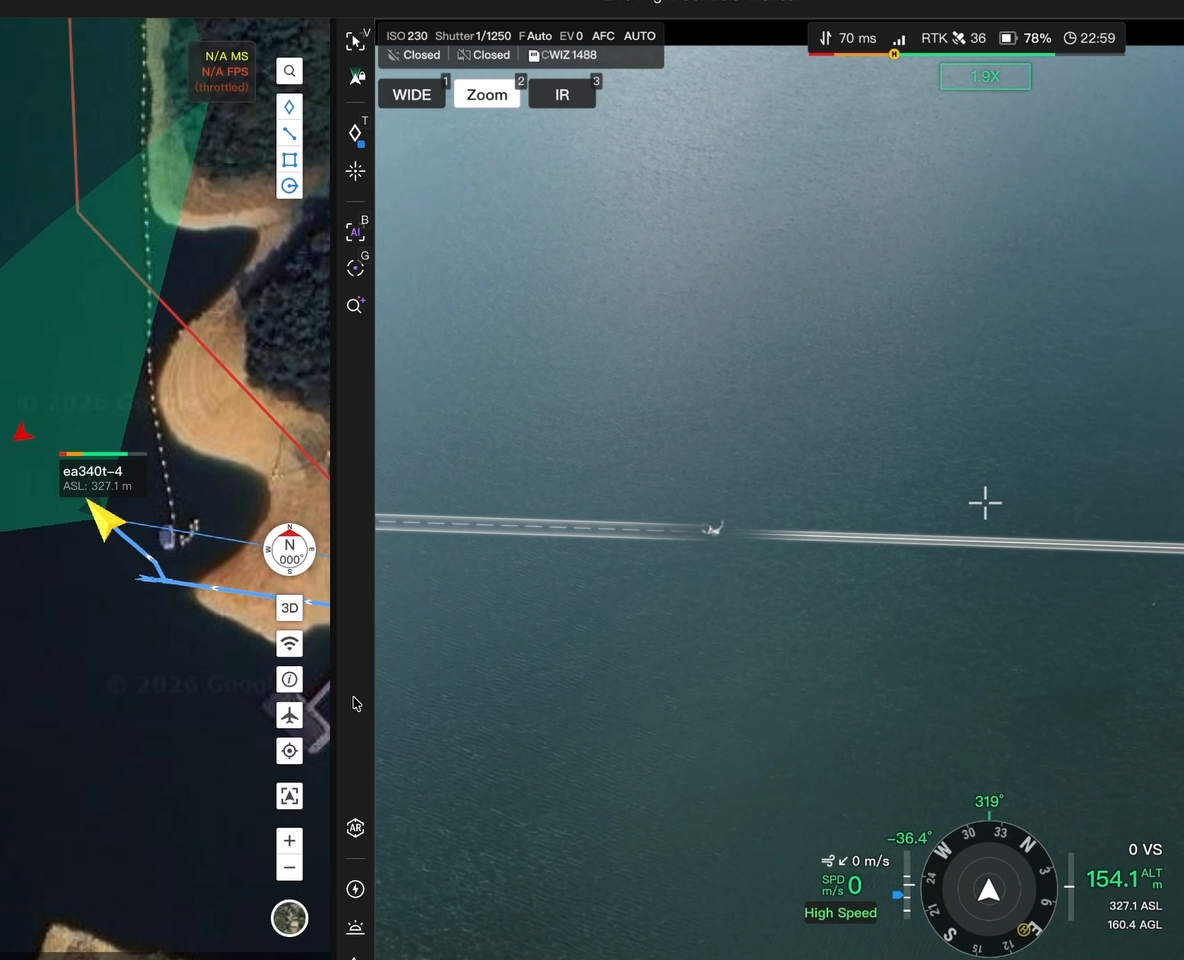Click the lightning power icon in sidebar

point(356,889)
